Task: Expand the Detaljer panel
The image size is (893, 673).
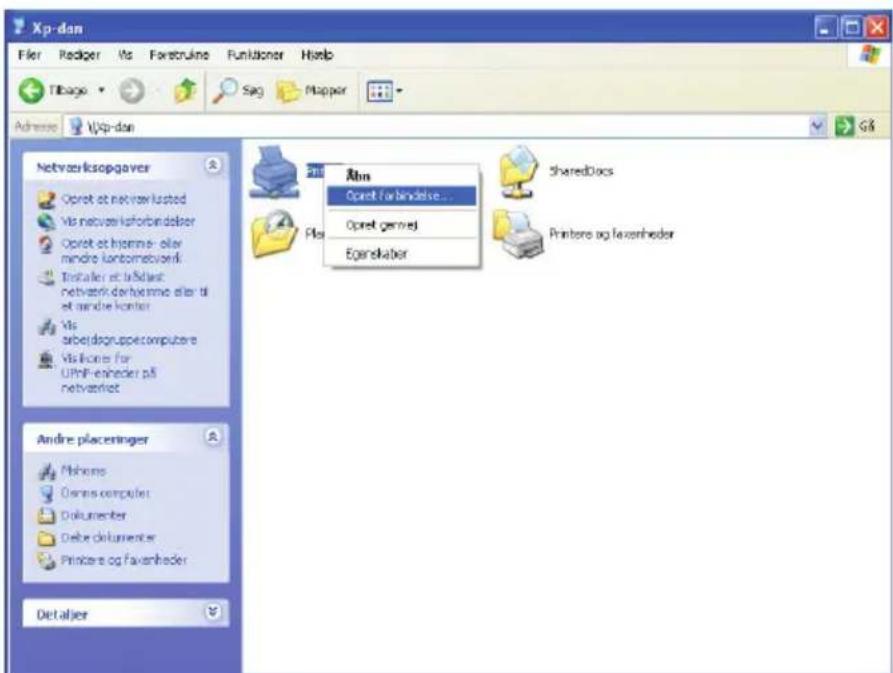Action: point(212,612)
